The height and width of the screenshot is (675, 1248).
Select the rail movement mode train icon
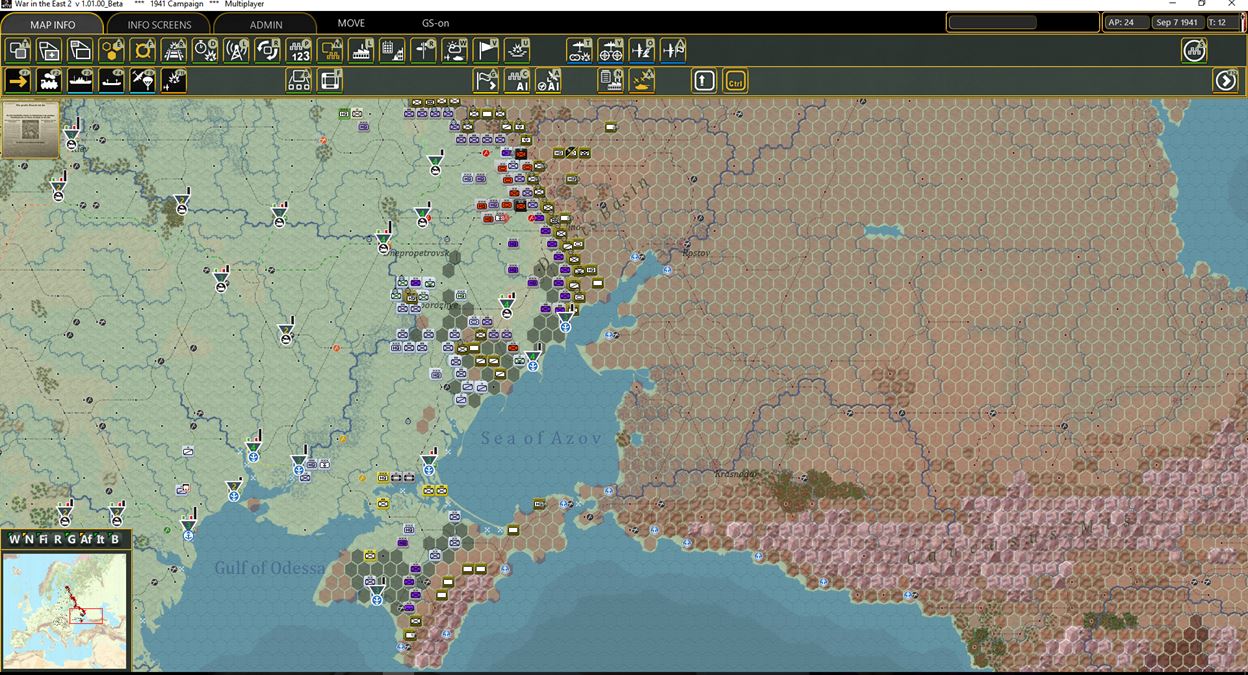[x=49, y=81]
